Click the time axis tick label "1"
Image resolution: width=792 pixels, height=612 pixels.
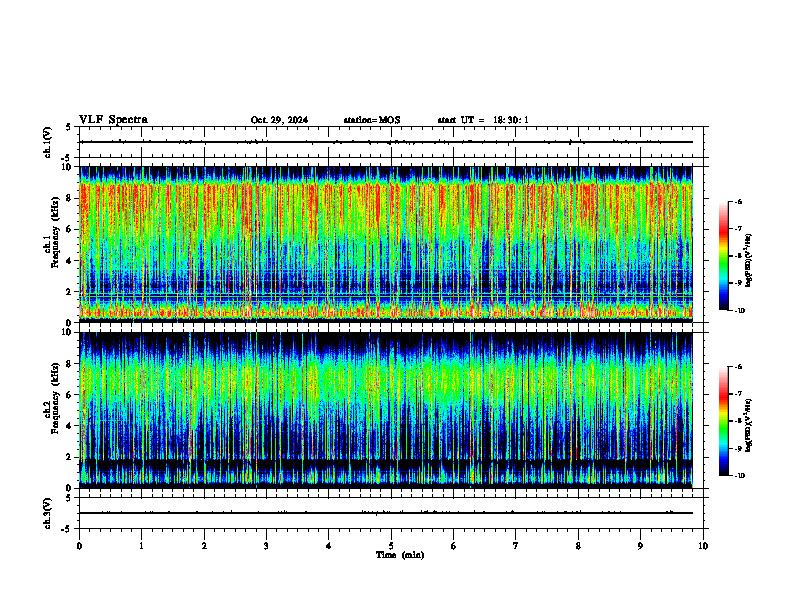tap(141, 546)
